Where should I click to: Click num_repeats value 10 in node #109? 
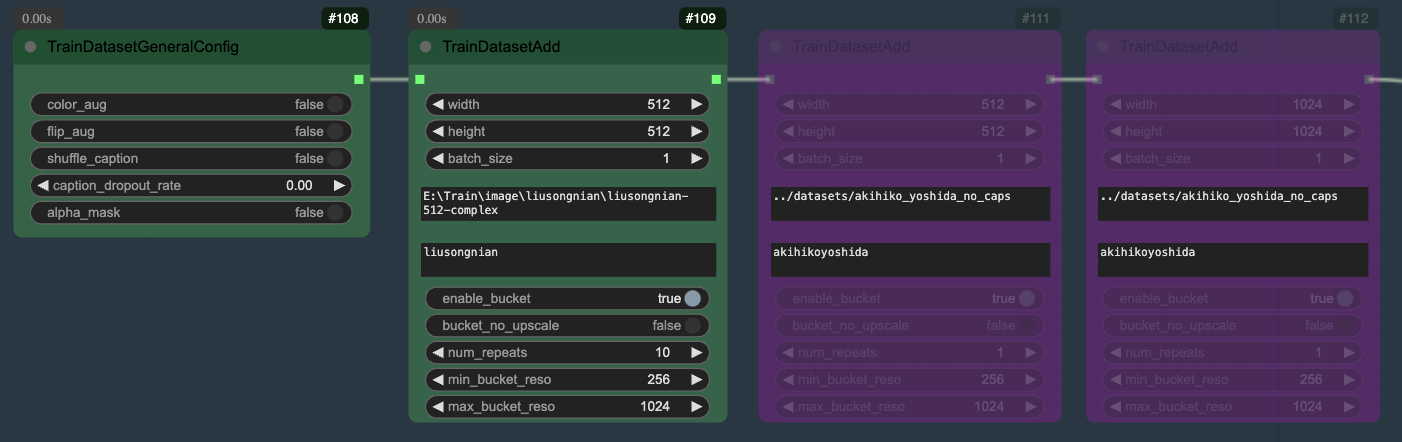[662, 352]
